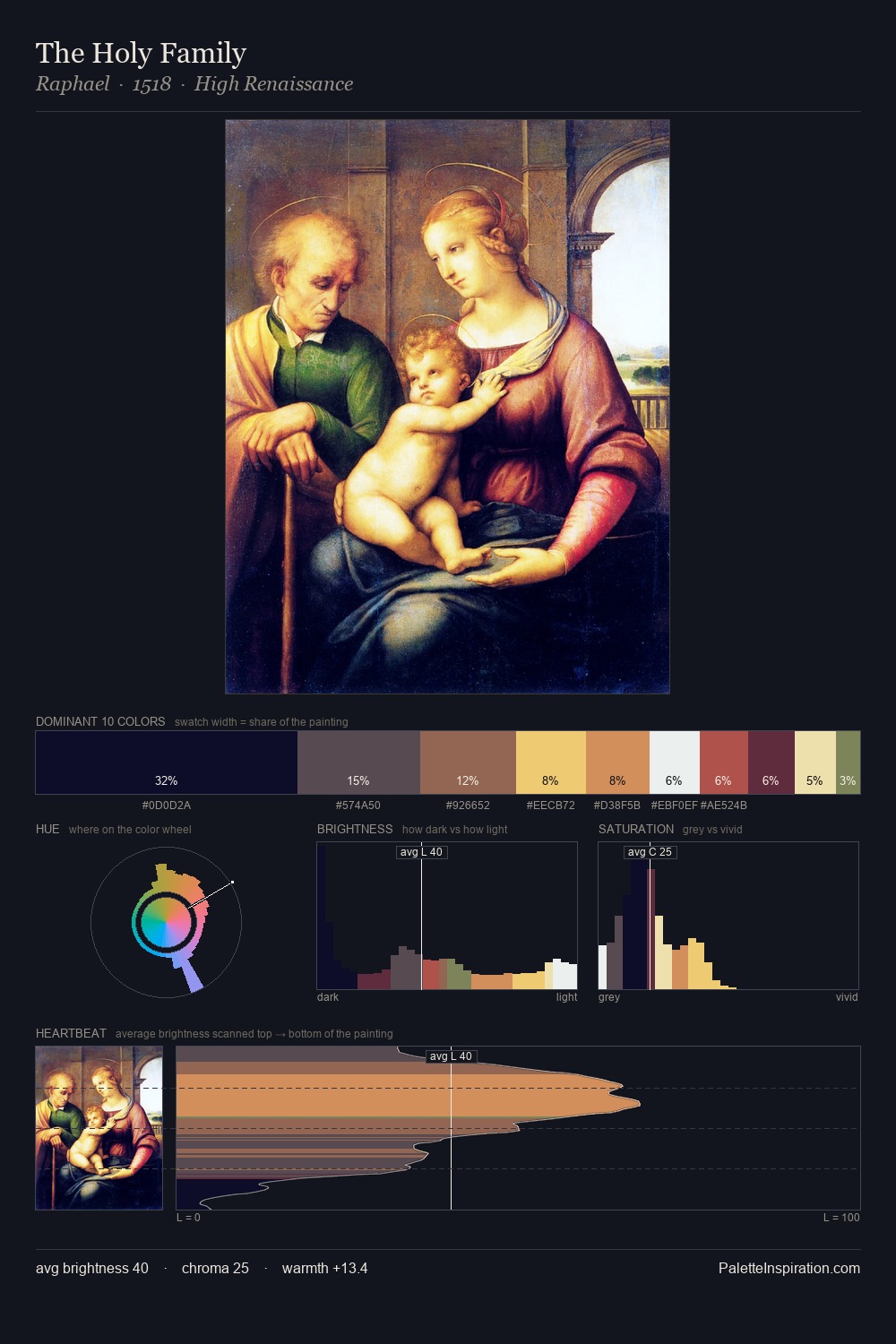The width and height of the screenshot is (896, 1344).
Task: Click the "HUE" section heading
Action: pyautogui.click(x=47, y=829)
